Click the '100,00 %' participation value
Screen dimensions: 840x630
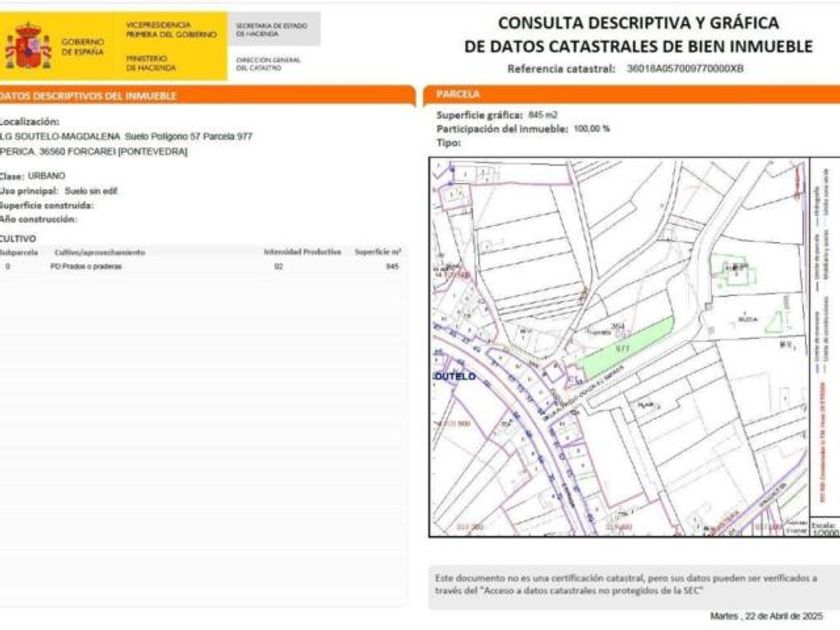pyautogui.click(x=591, y=129)
